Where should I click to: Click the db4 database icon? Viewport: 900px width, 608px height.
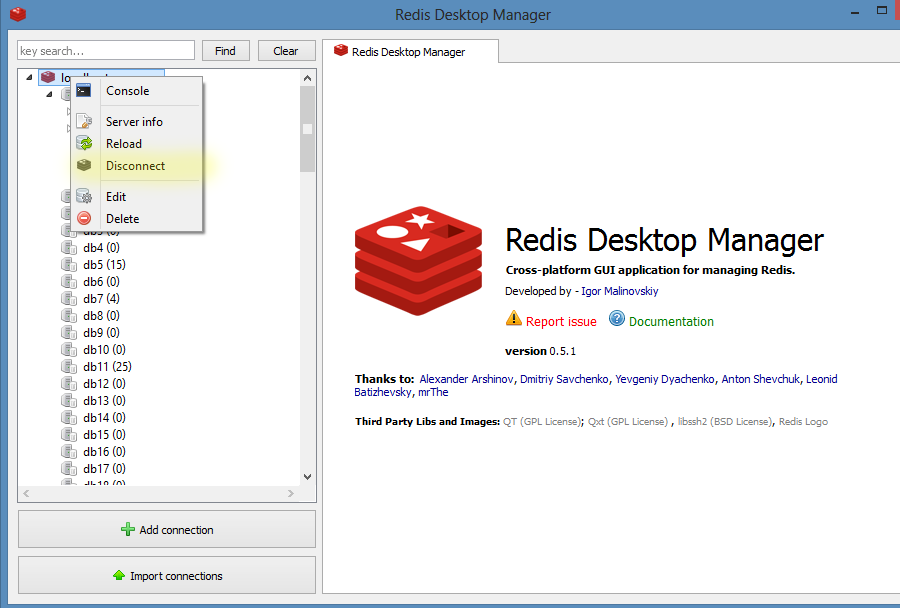coord(69,247)
